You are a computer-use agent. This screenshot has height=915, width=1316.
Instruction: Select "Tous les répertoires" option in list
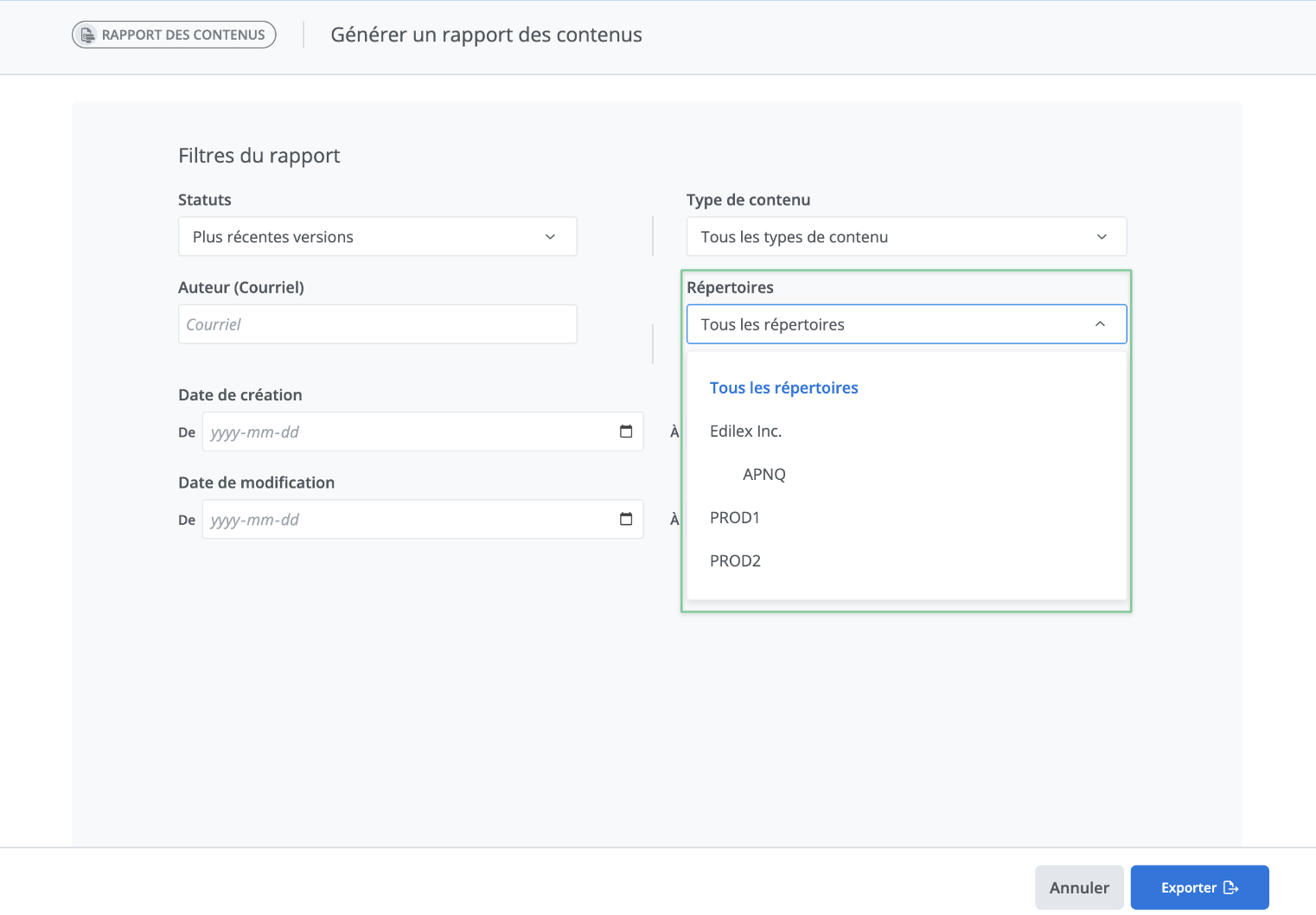point(783,388)
